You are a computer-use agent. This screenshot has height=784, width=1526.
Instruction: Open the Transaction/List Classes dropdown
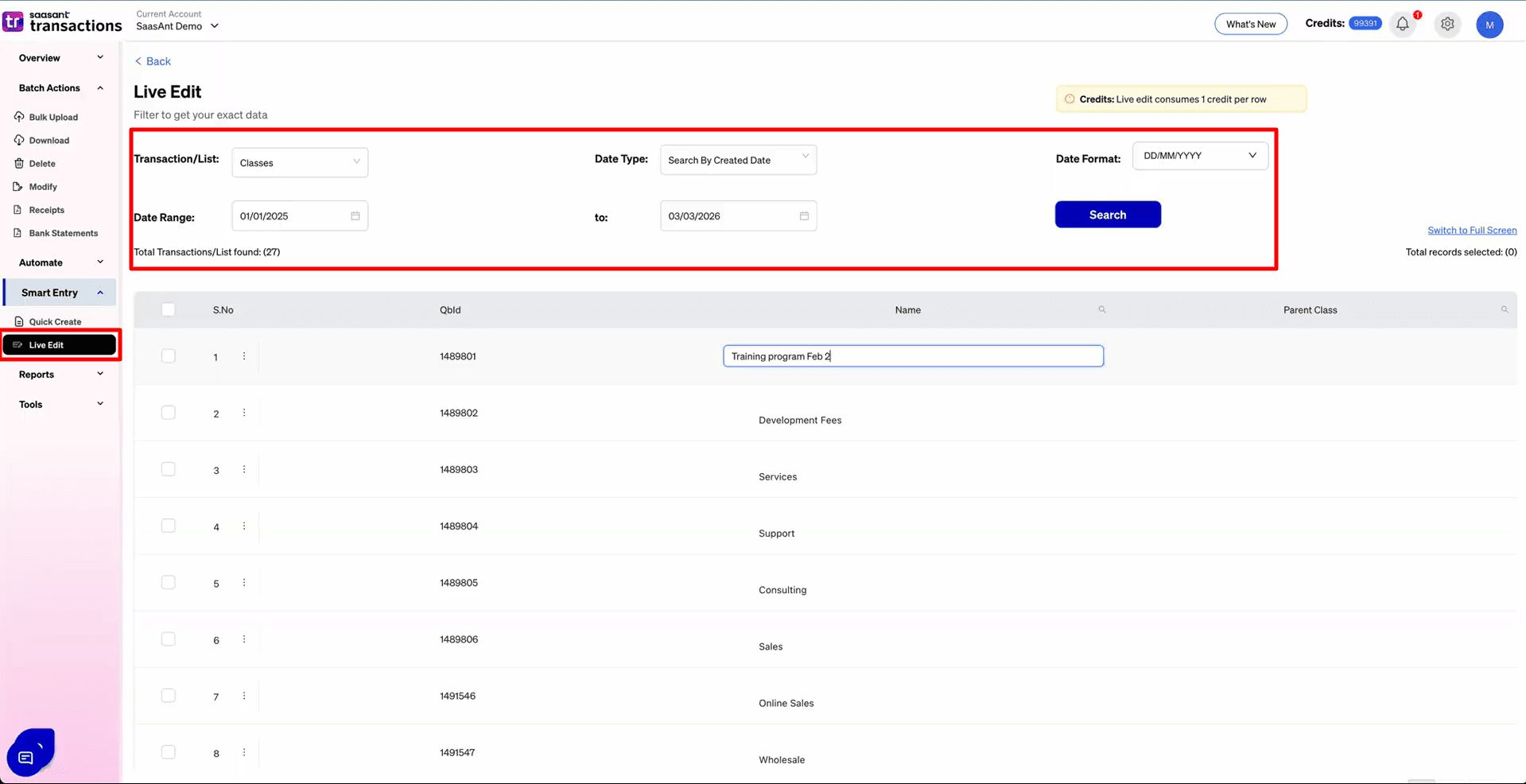pyautogui.click(x=299, y=162)
